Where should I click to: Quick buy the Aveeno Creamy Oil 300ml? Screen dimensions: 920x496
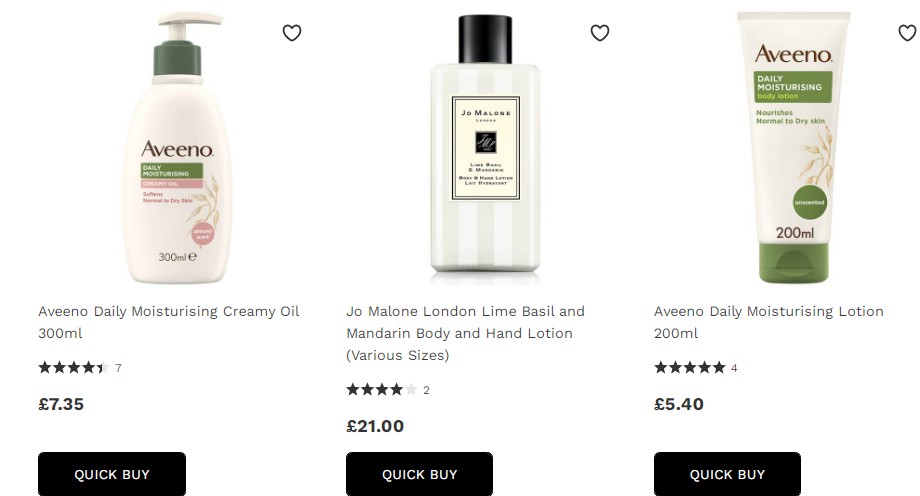[x=112, y=474]
